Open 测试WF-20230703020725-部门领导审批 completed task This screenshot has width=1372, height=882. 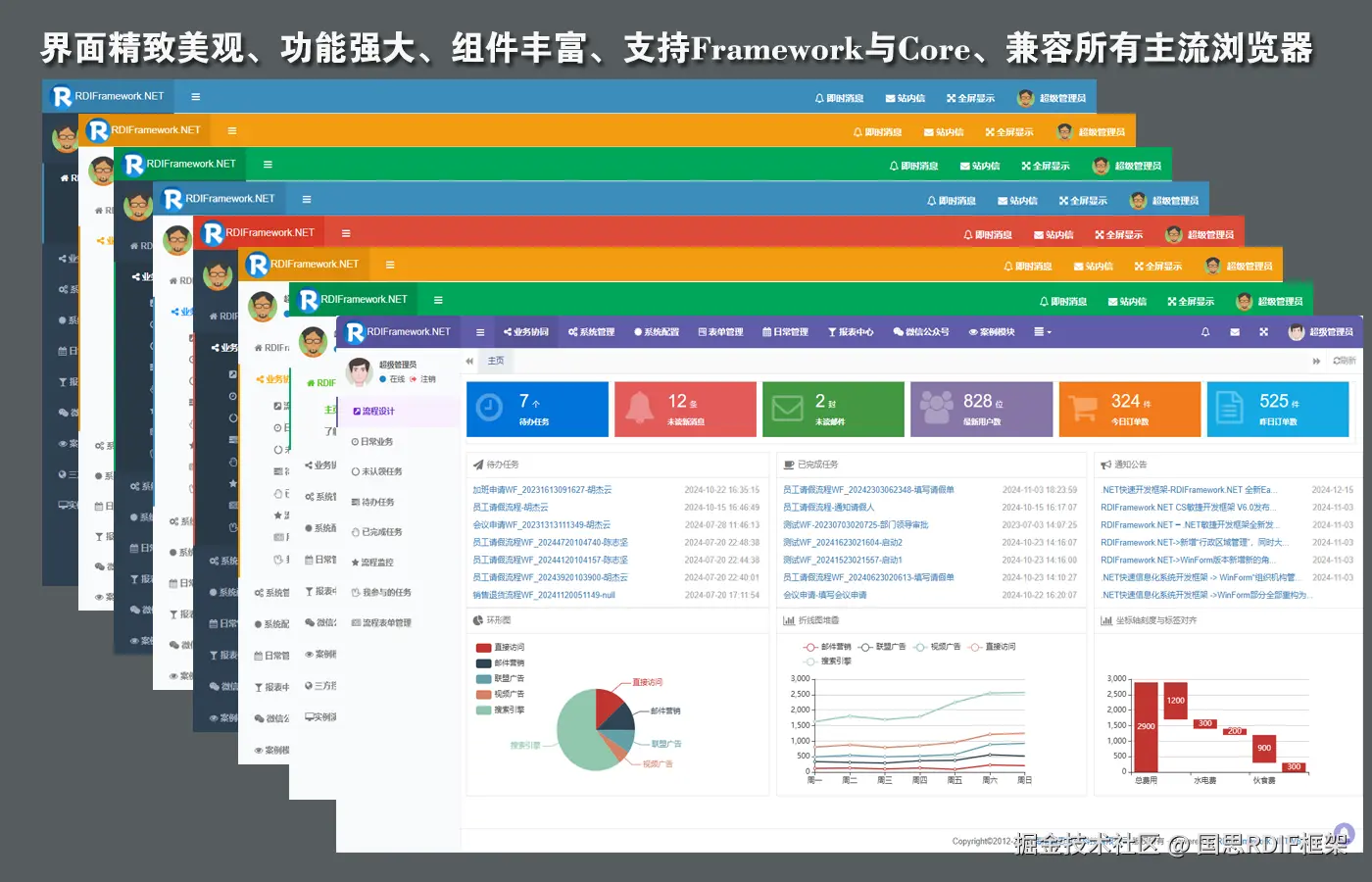point(856,525)
